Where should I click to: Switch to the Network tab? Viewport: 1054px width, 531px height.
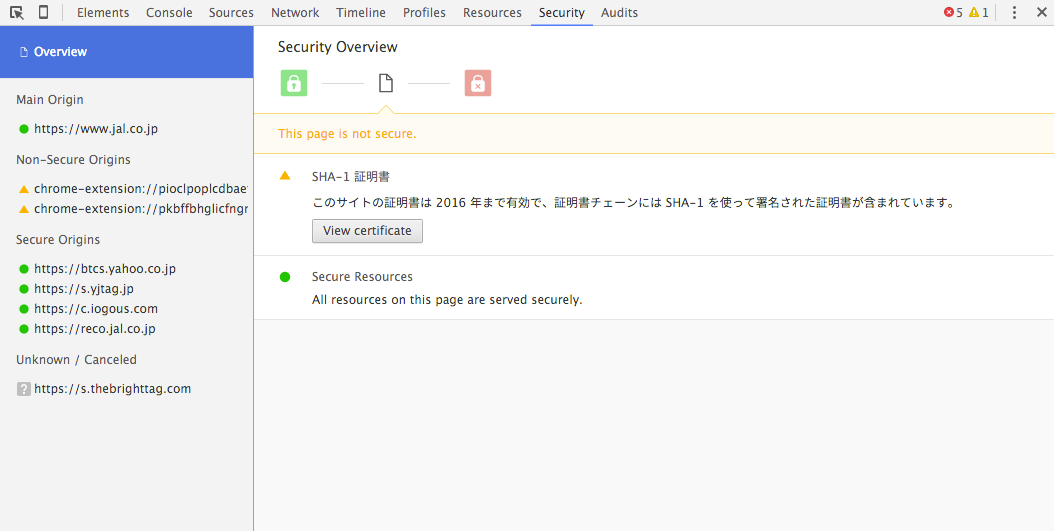tap(295, 13)
